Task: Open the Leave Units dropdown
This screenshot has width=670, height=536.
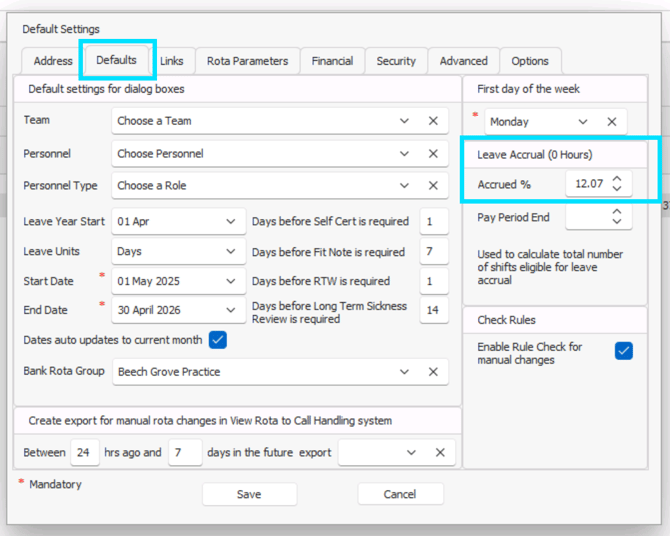Action: point(231,252)
